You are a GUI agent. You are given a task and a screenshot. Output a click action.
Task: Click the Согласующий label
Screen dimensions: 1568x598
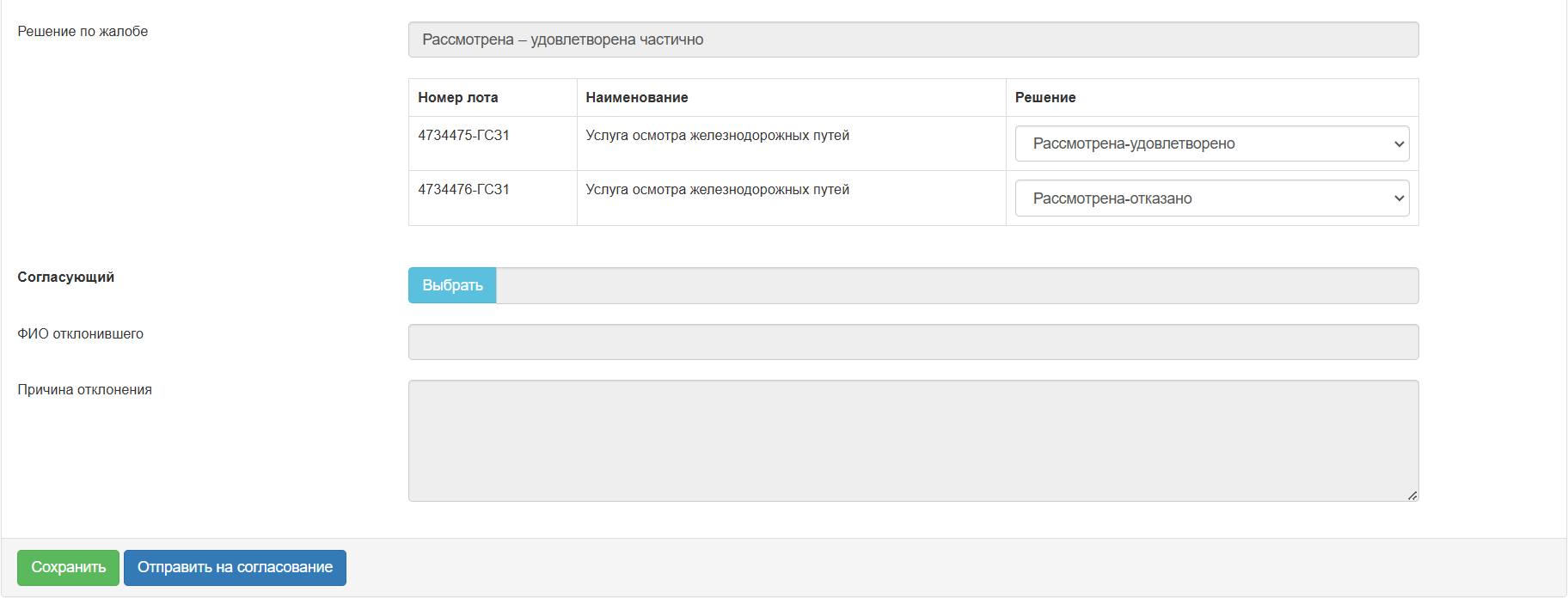coord(66,277)
